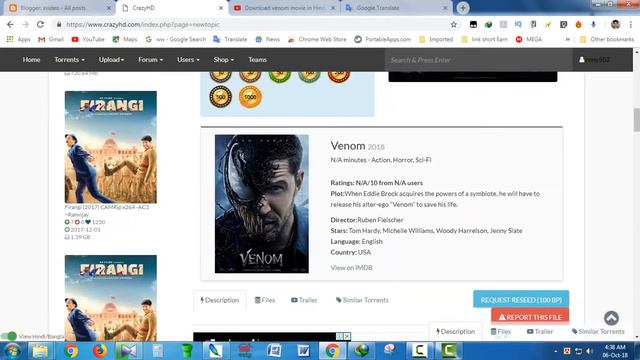Open the Chrome Web Store bookmark
The image size is (640, 360).
click(x=317, y=39)
